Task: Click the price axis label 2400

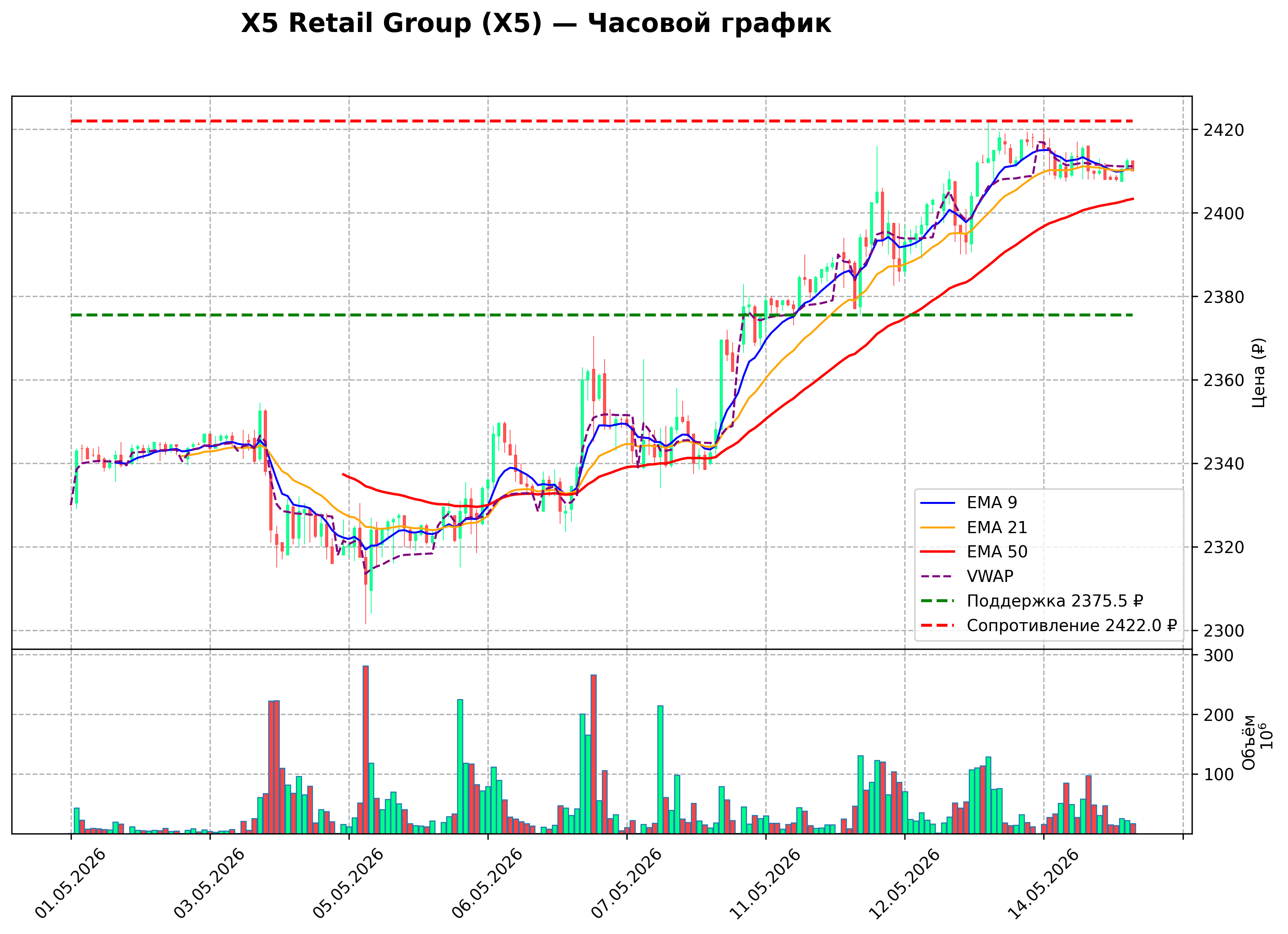Action: click(x=1224, y=214)
